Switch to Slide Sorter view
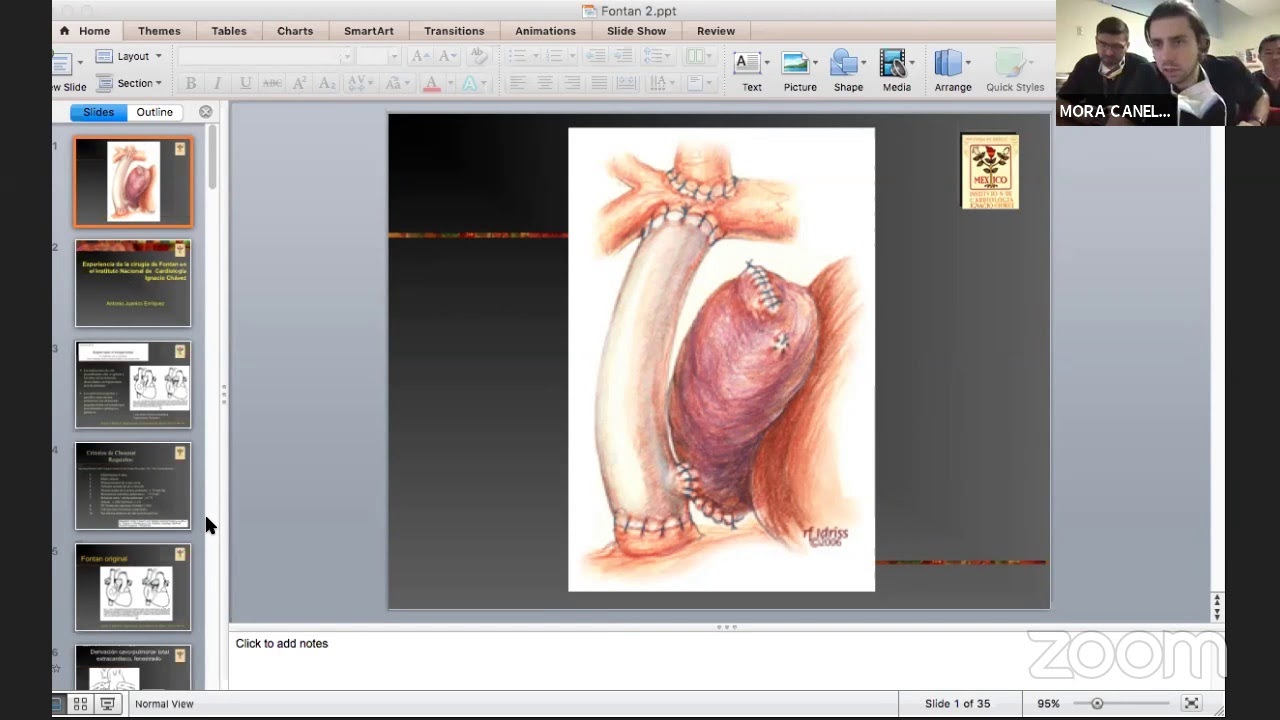Image resolution: width=1280 pixels, height=720 pixels. pos(81,704)
